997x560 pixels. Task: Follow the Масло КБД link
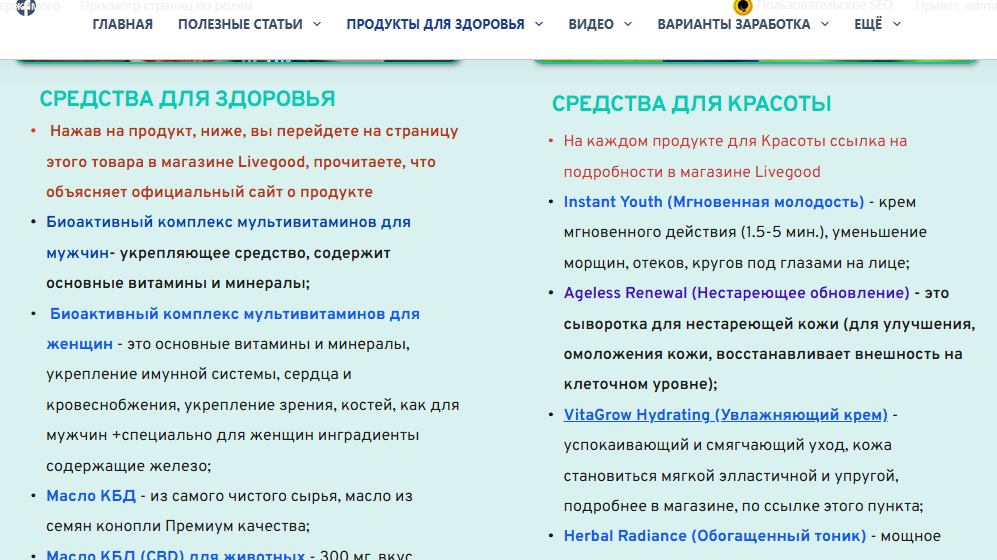(91, 496)
